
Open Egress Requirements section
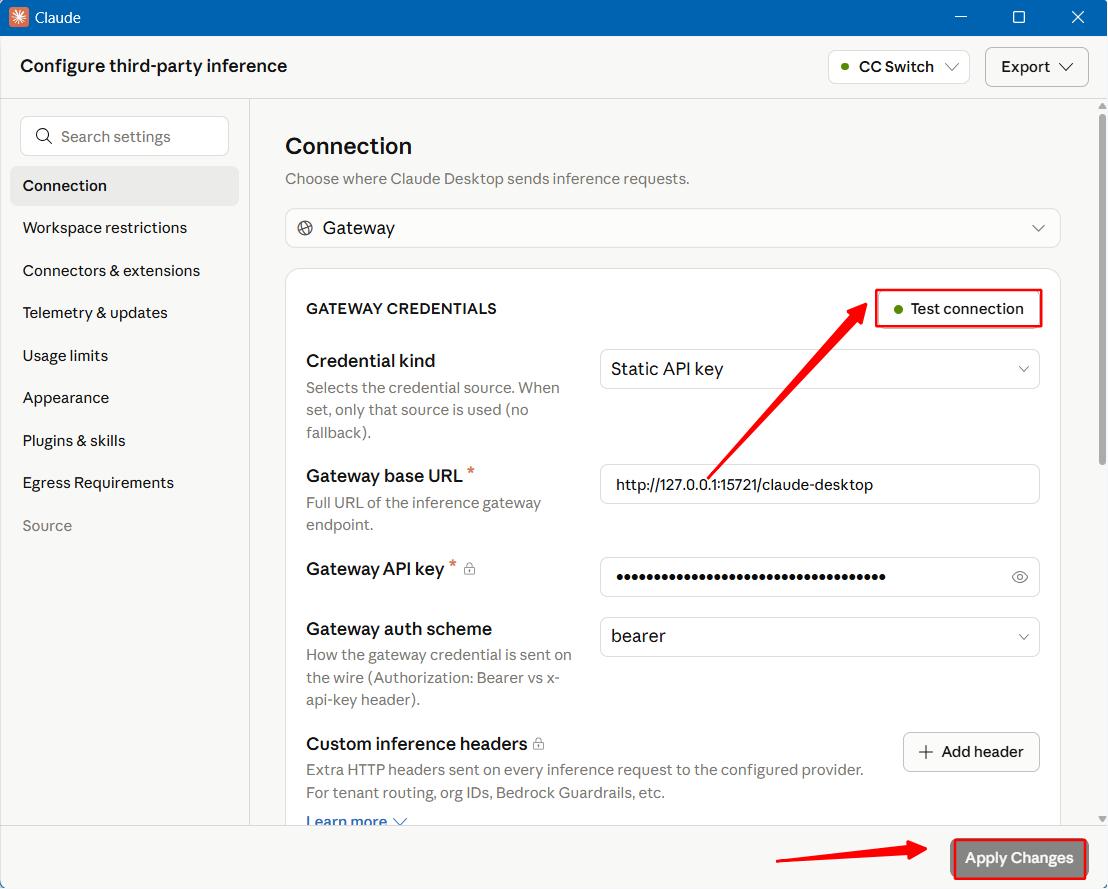point(98,483)
